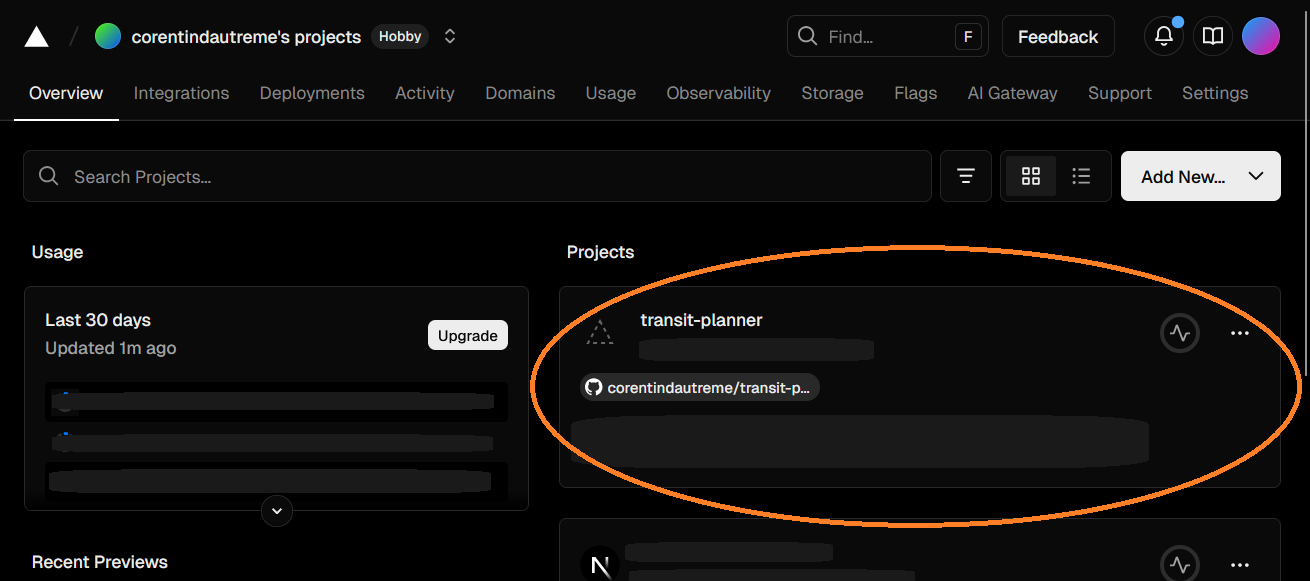Switch to the Deployments tab
Viewport: 1310px width, 581px height.
(x=312, y=93)
